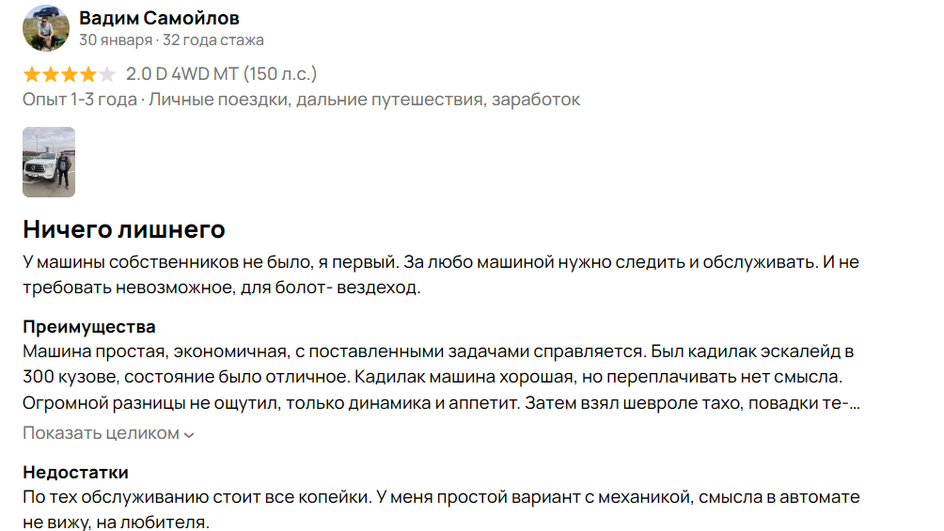Click the 30 января review date
Viewport: 944px width, 531px height.
[116, 40]
